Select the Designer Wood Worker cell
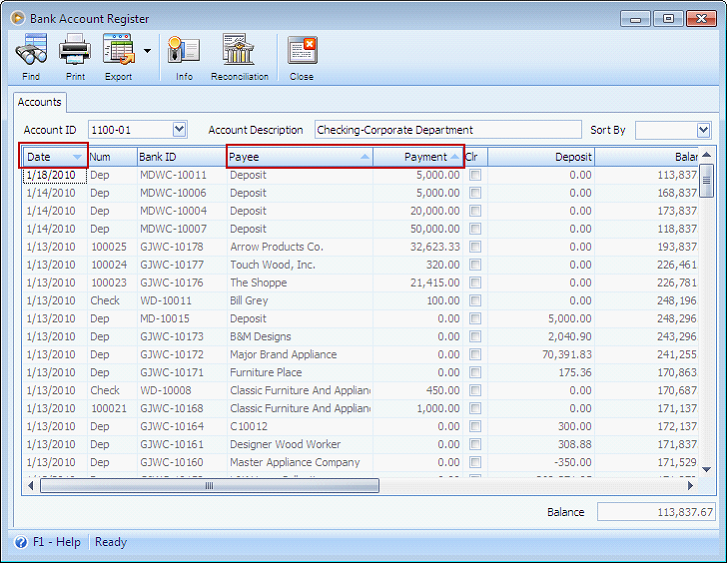 point(299,444)
